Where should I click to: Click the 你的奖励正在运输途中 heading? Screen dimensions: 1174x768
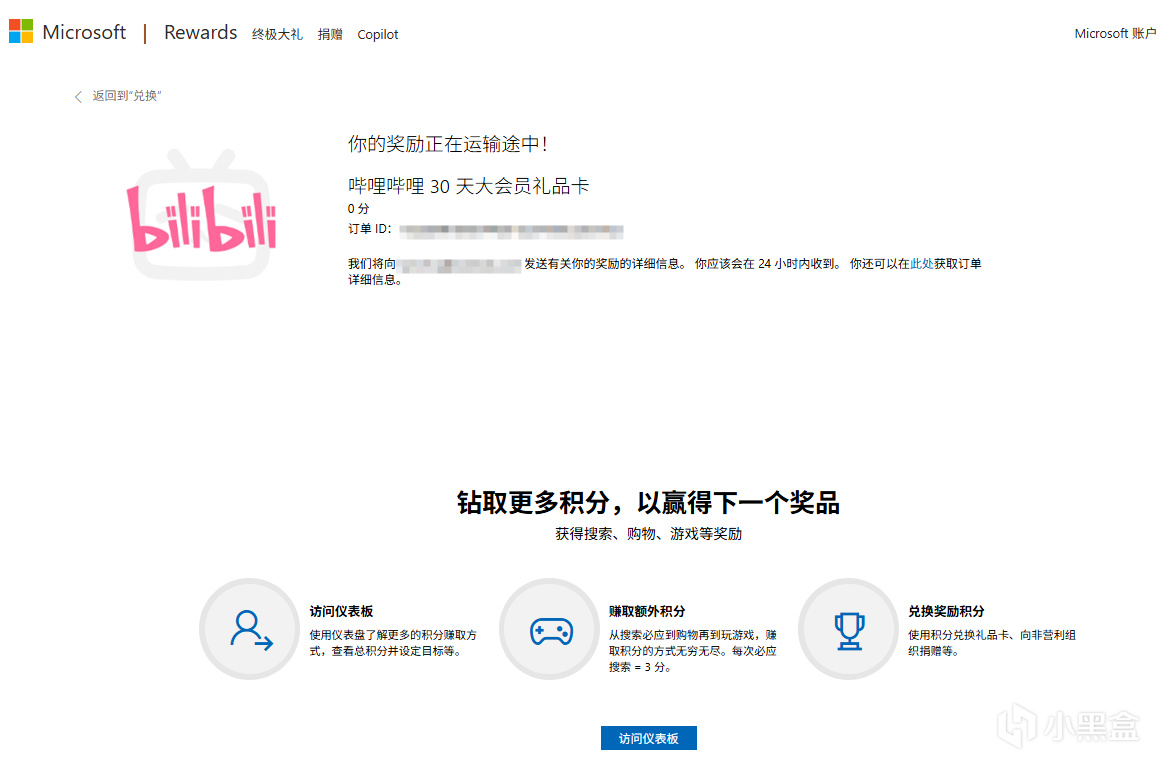coord(448,144)
